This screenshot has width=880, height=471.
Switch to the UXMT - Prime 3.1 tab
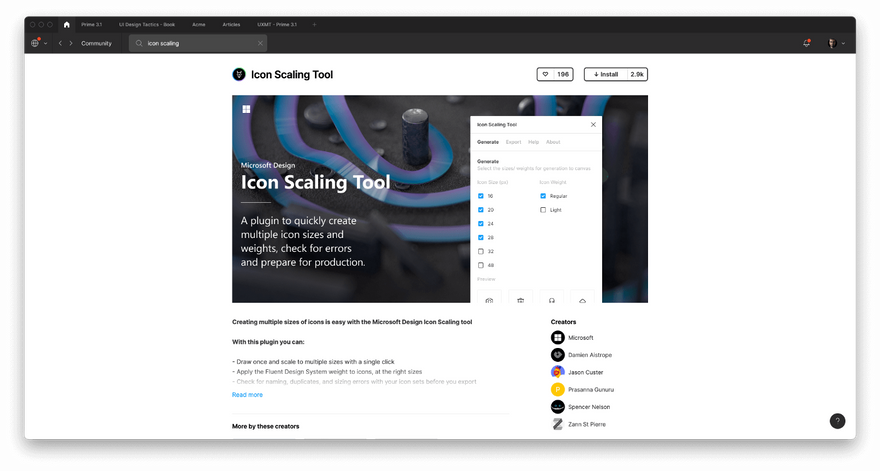pos(277,25)
